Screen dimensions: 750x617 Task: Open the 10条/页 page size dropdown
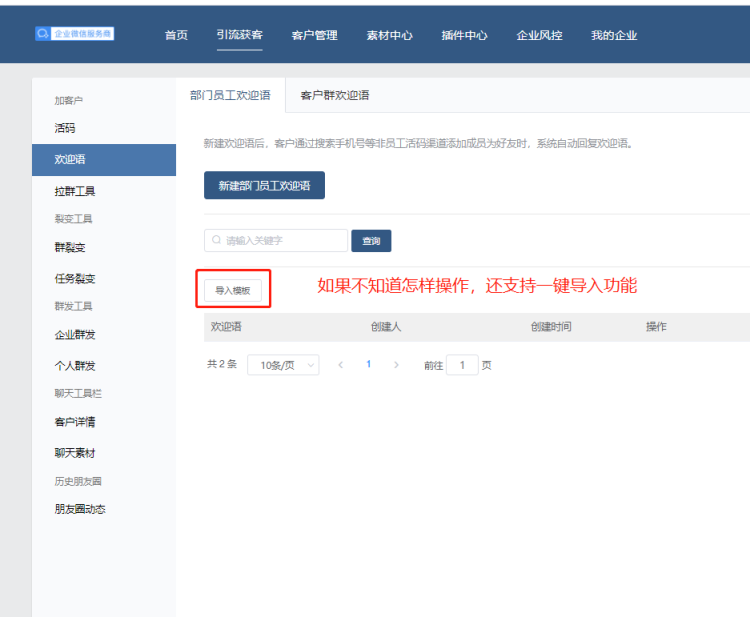coord(282,365)
